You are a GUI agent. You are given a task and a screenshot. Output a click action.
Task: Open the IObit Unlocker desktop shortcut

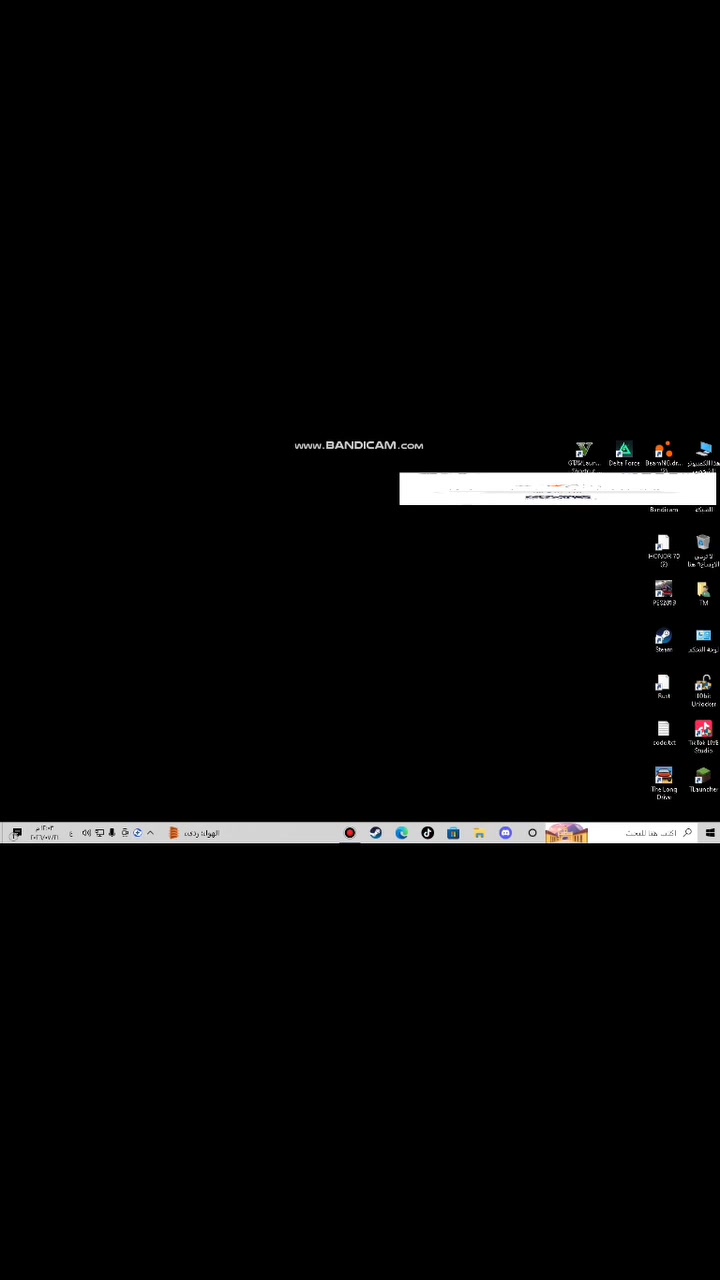point(703,691)
